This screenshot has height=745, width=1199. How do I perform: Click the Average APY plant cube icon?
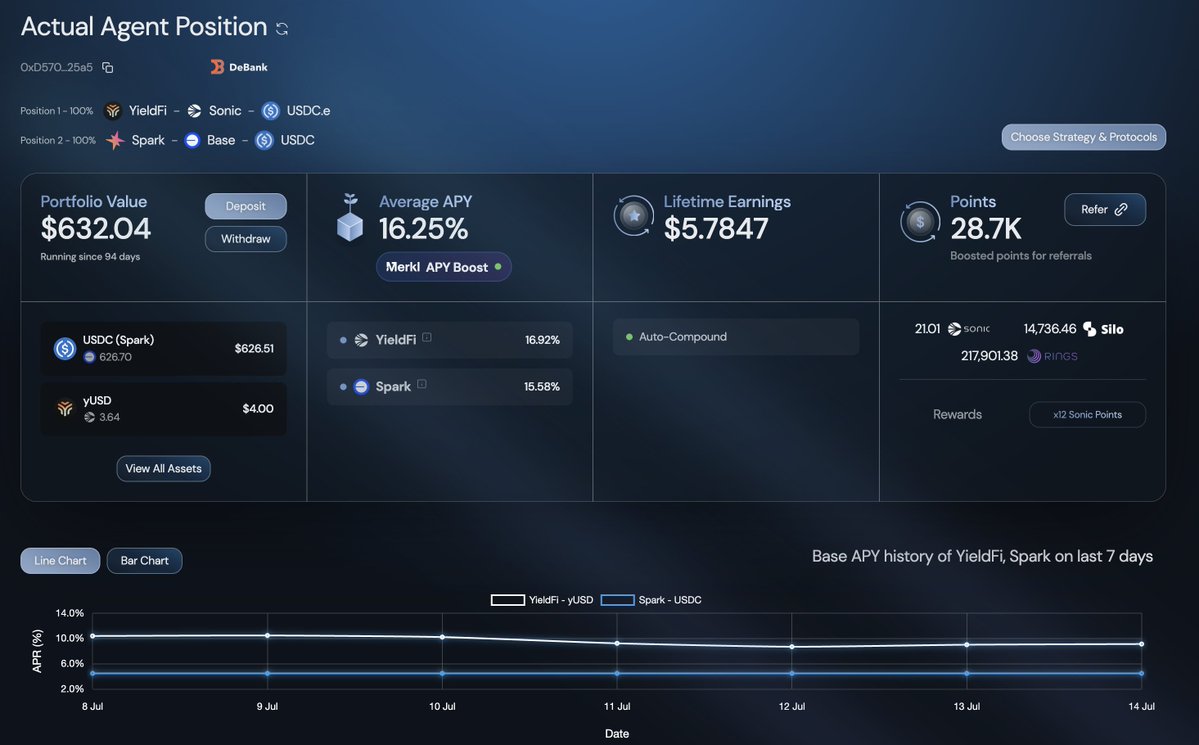coord(350,218)
